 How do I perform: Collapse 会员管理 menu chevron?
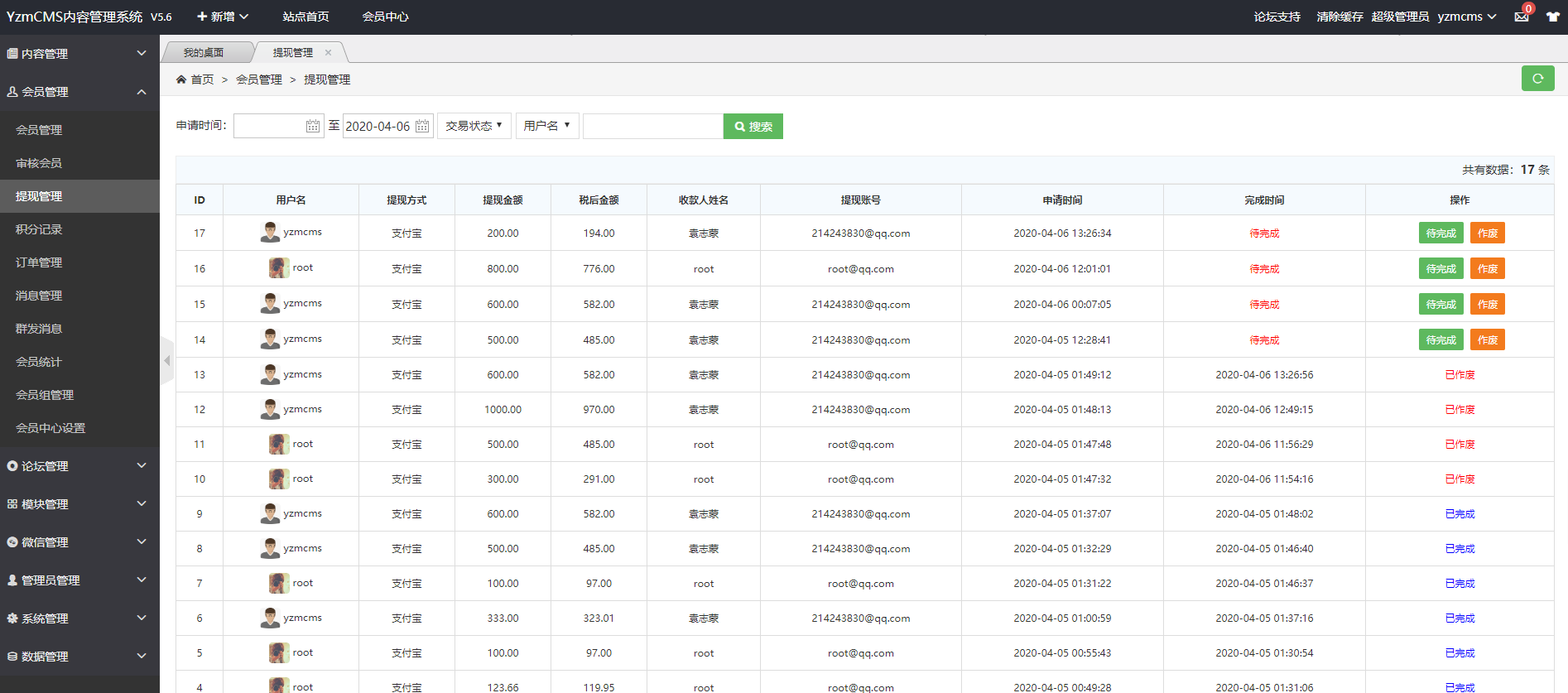[x=142, y=92]
